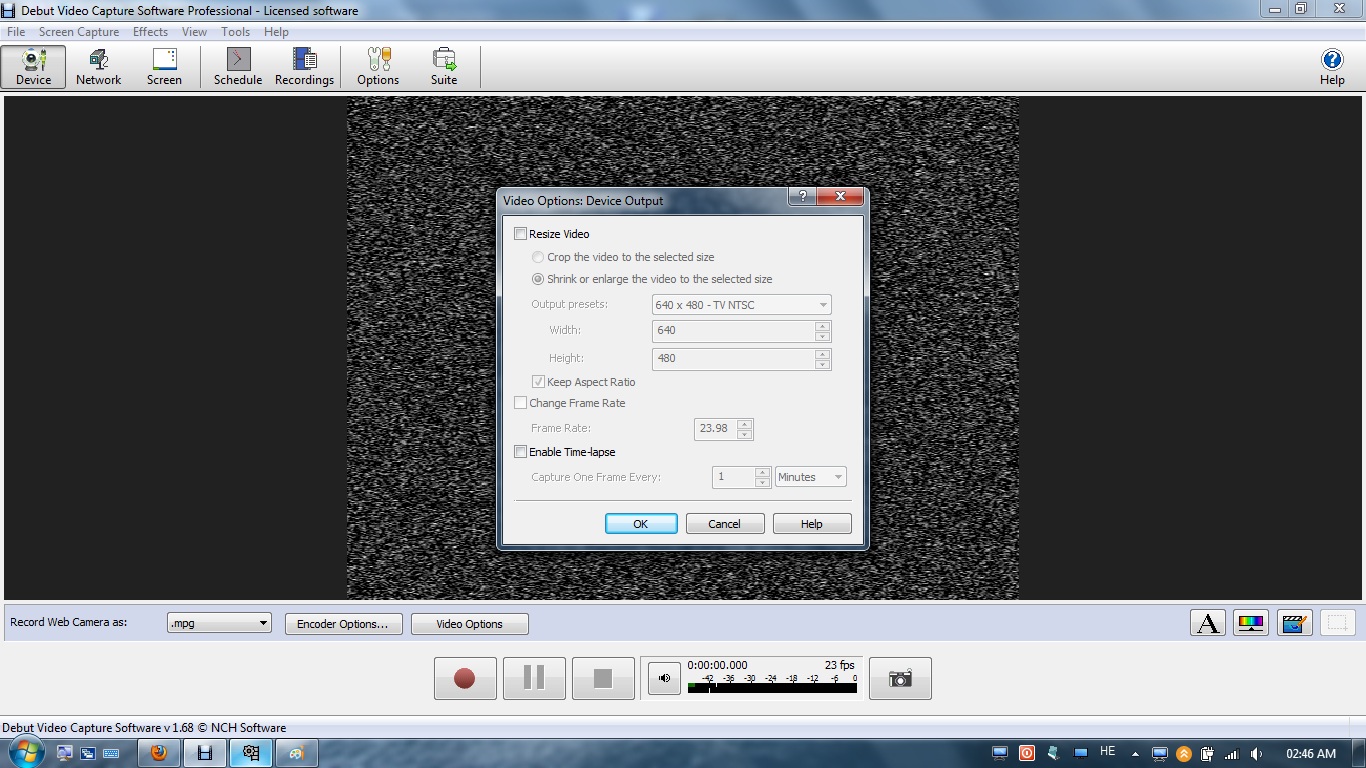Click the audio level meter bar

772,688
